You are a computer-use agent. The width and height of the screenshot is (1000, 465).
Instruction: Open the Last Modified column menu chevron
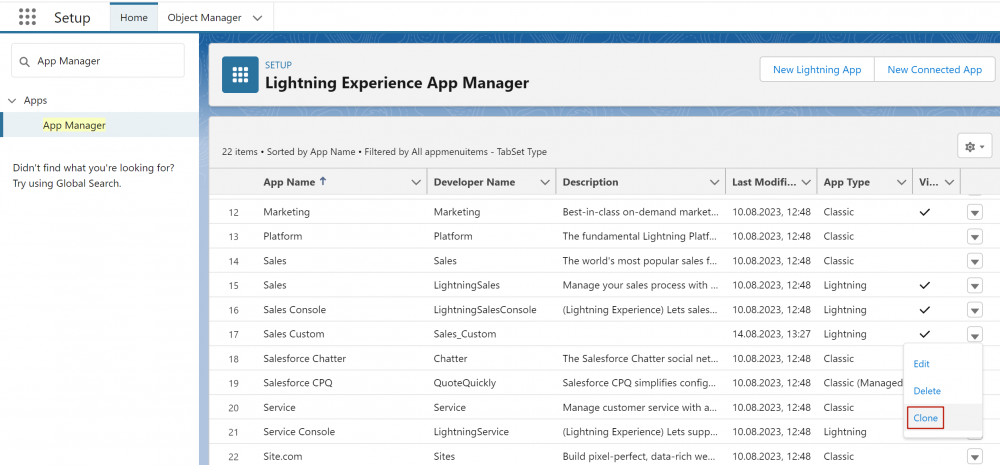click(x=806, y=182)
